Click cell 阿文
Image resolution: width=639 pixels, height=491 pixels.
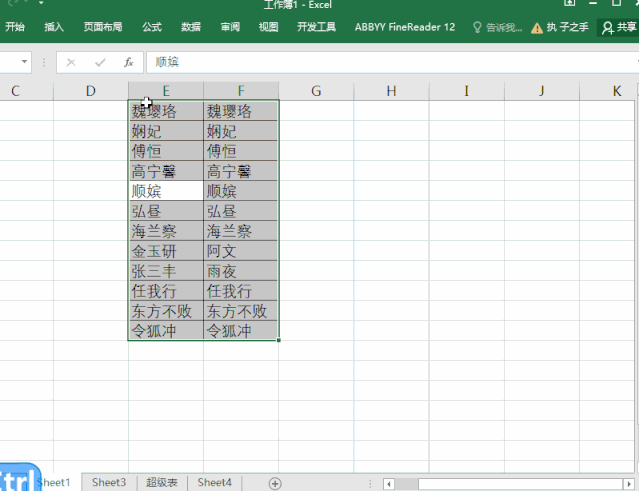pyautogui.click(x=241, y=251)
